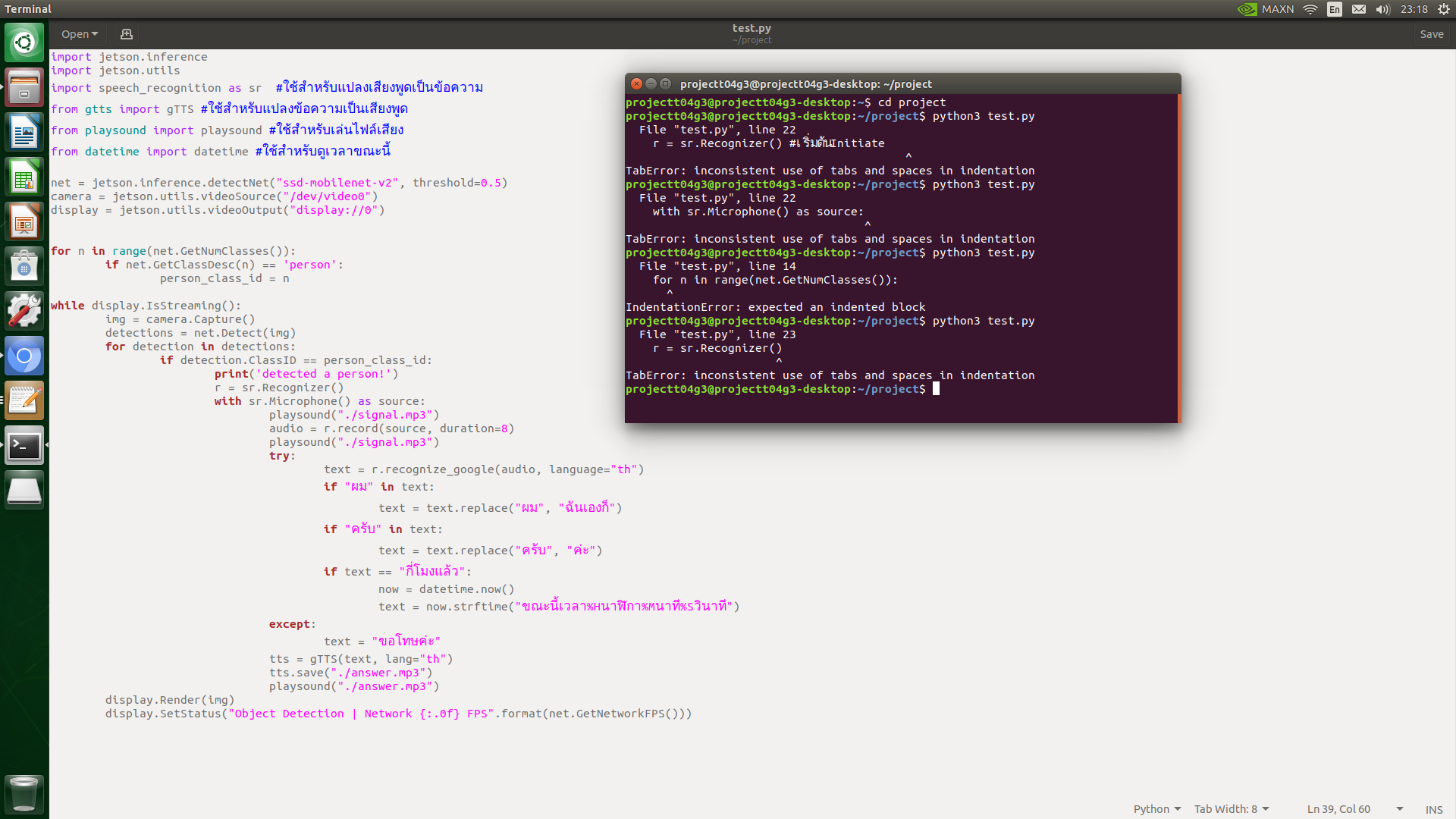Viewport: 1456px width, 819px height.
Task: Open the volume slider from the system tray
Action: coord(1382,9)
